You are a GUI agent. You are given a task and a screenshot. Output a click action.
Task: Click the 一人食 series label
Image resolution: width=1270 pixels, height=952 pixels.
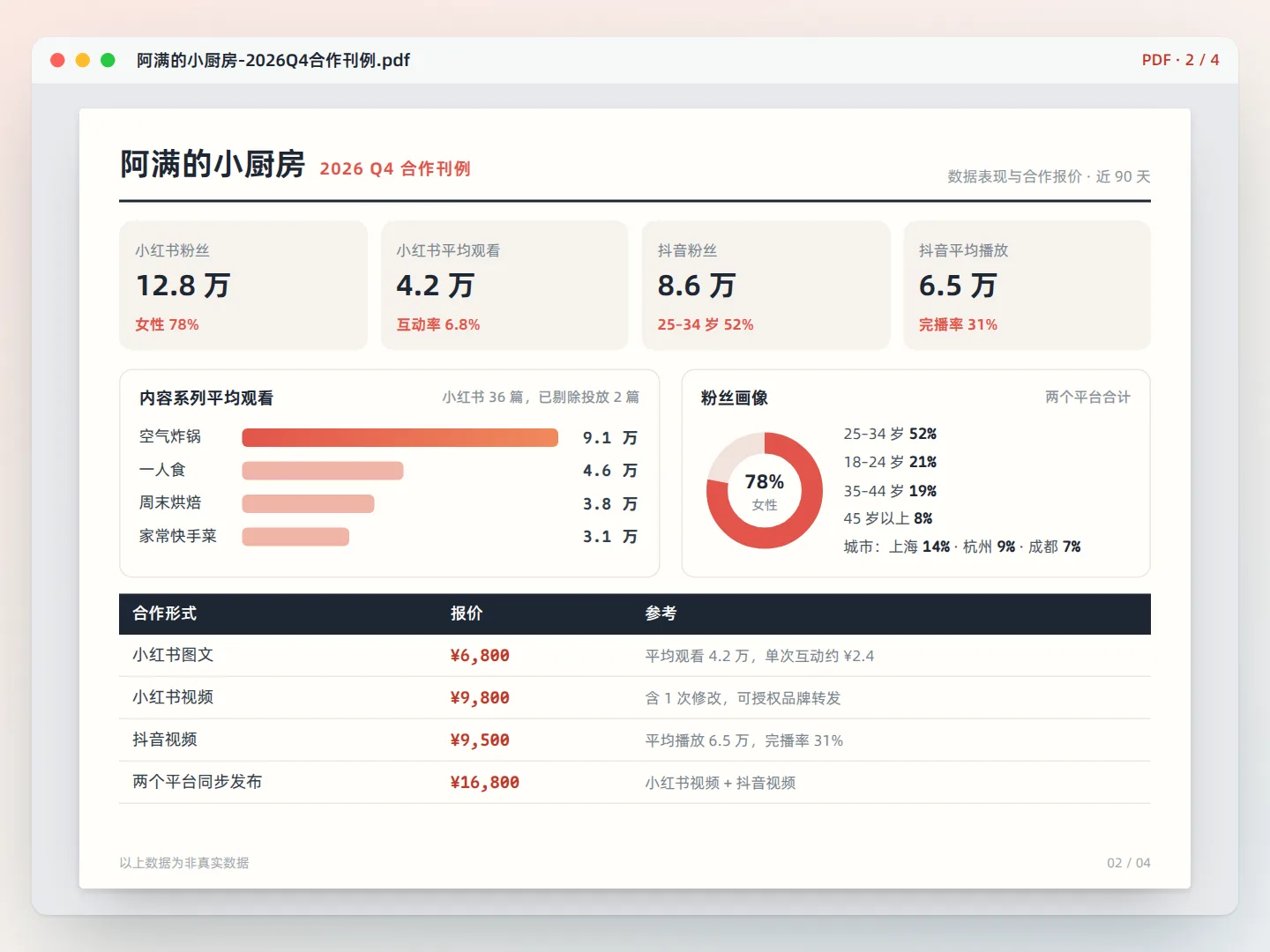162,470
